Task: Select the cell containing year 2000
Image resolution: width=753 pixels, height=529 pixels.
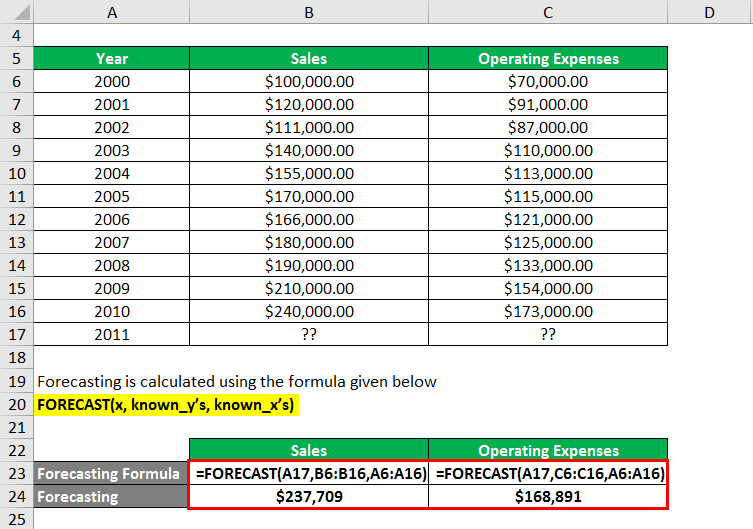Action: pos(111,81)
